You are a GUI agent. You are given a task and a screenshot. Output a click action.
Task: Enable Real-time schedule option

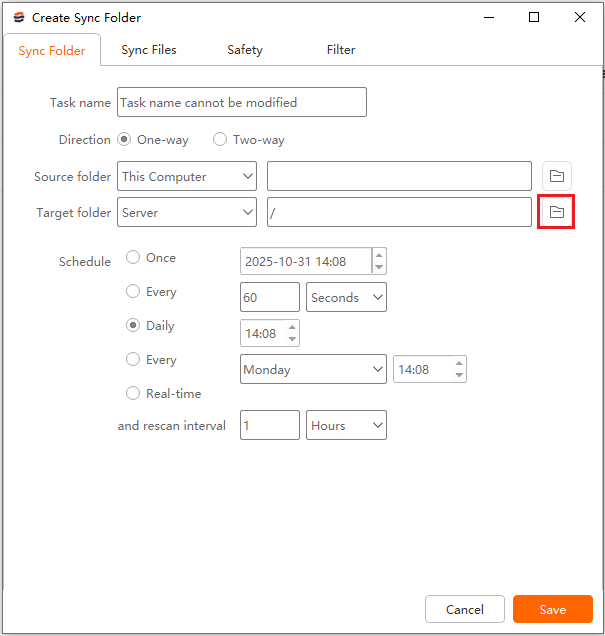(133, 394)
